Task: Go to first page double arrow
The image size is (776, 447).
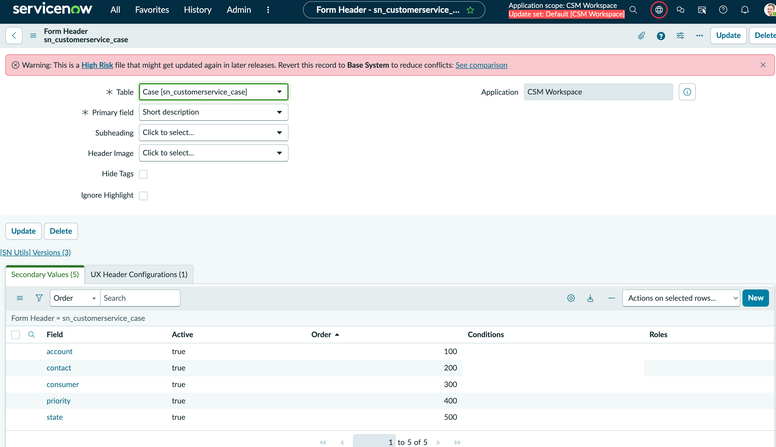Action: (x=323, y=442)
